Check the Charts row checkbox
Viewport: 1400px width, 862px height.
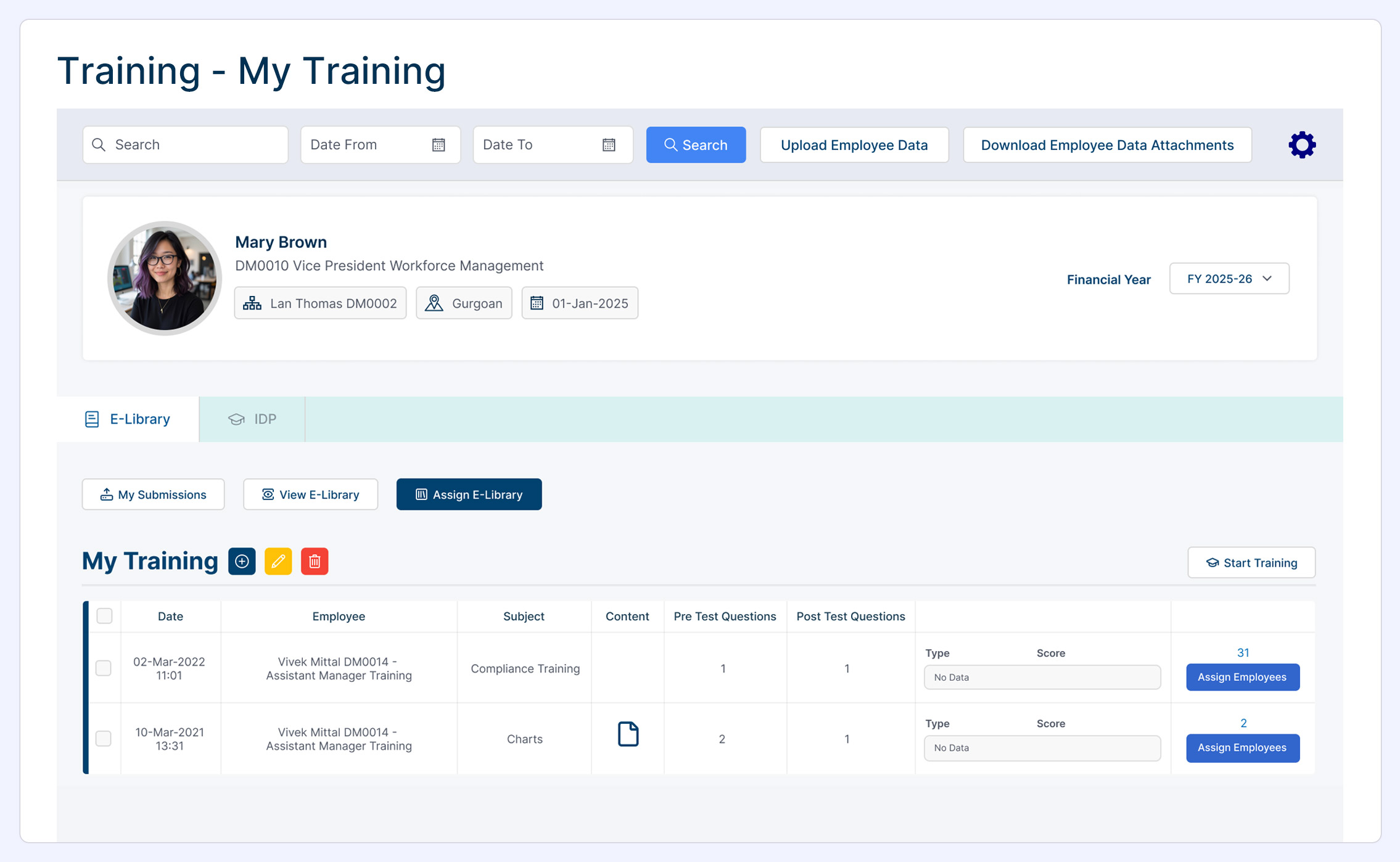point(104,738)
